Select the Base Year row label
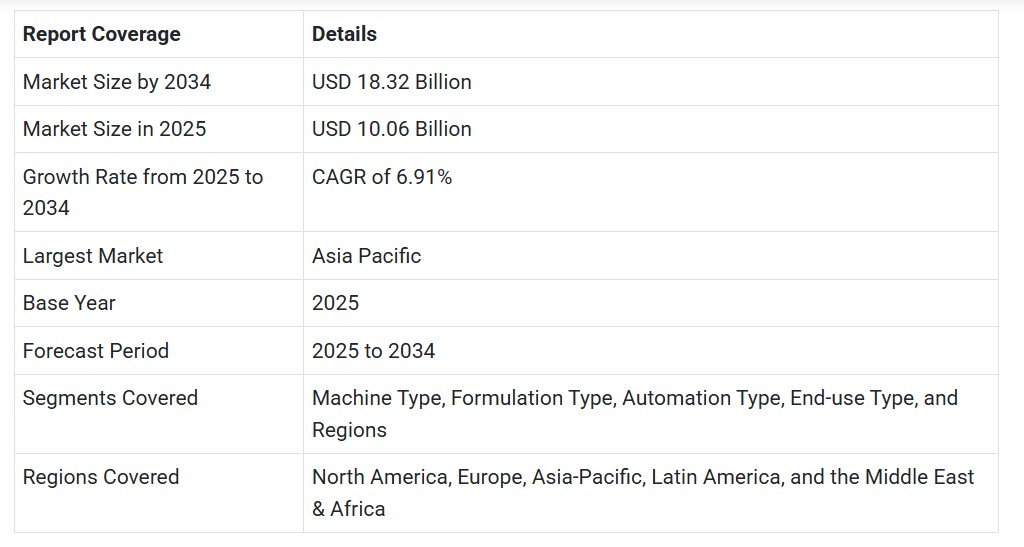The image size is (1024, 547). coord(69,303)
